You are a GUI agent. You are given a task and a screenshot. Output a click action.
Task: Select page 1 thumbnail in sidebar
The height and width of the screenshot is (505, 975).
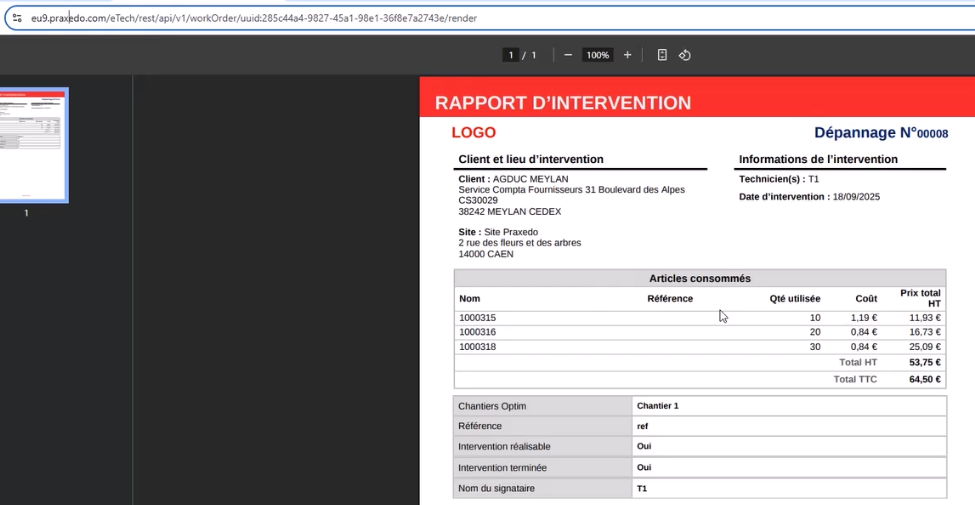[32, 145]
